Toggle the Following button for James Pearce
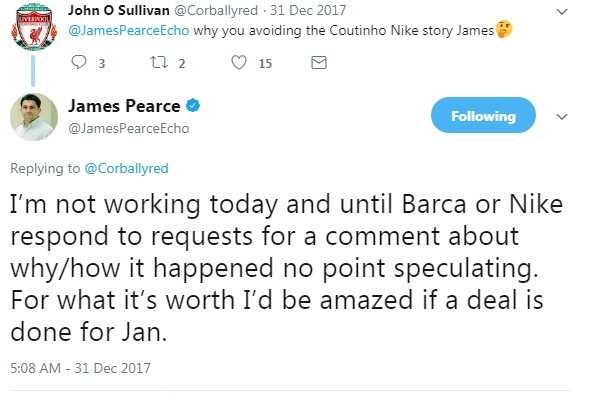 coord(483,115)
